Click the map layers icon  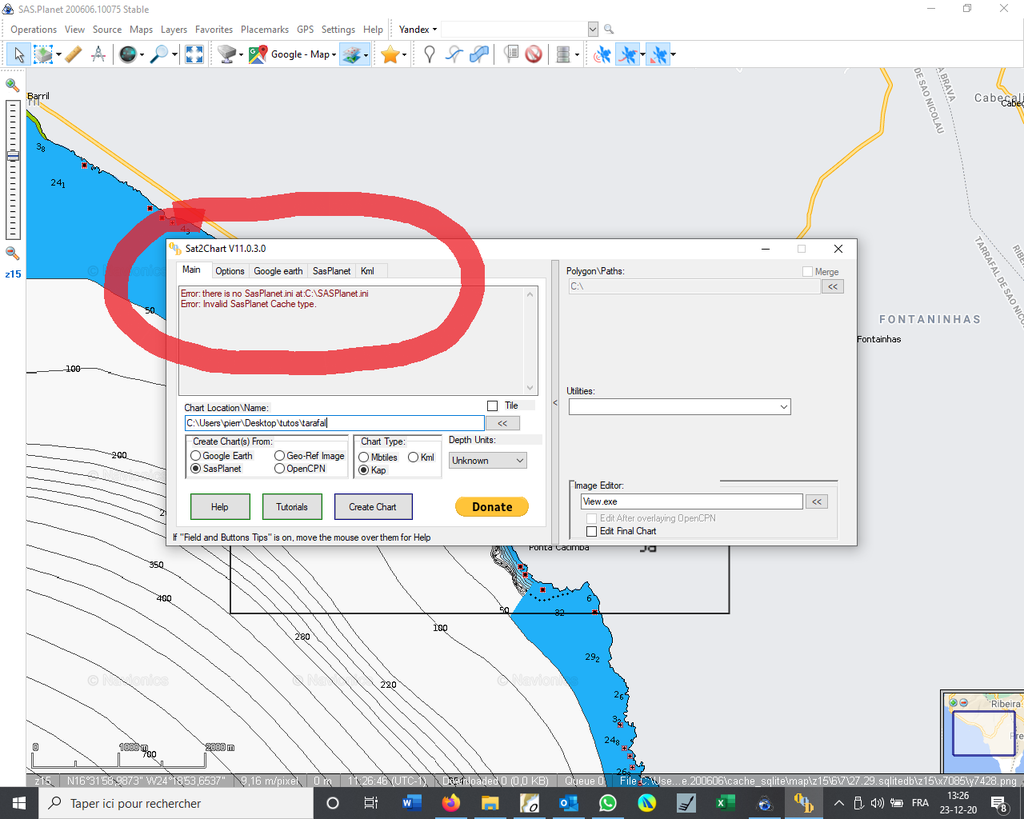pos(351,55)
